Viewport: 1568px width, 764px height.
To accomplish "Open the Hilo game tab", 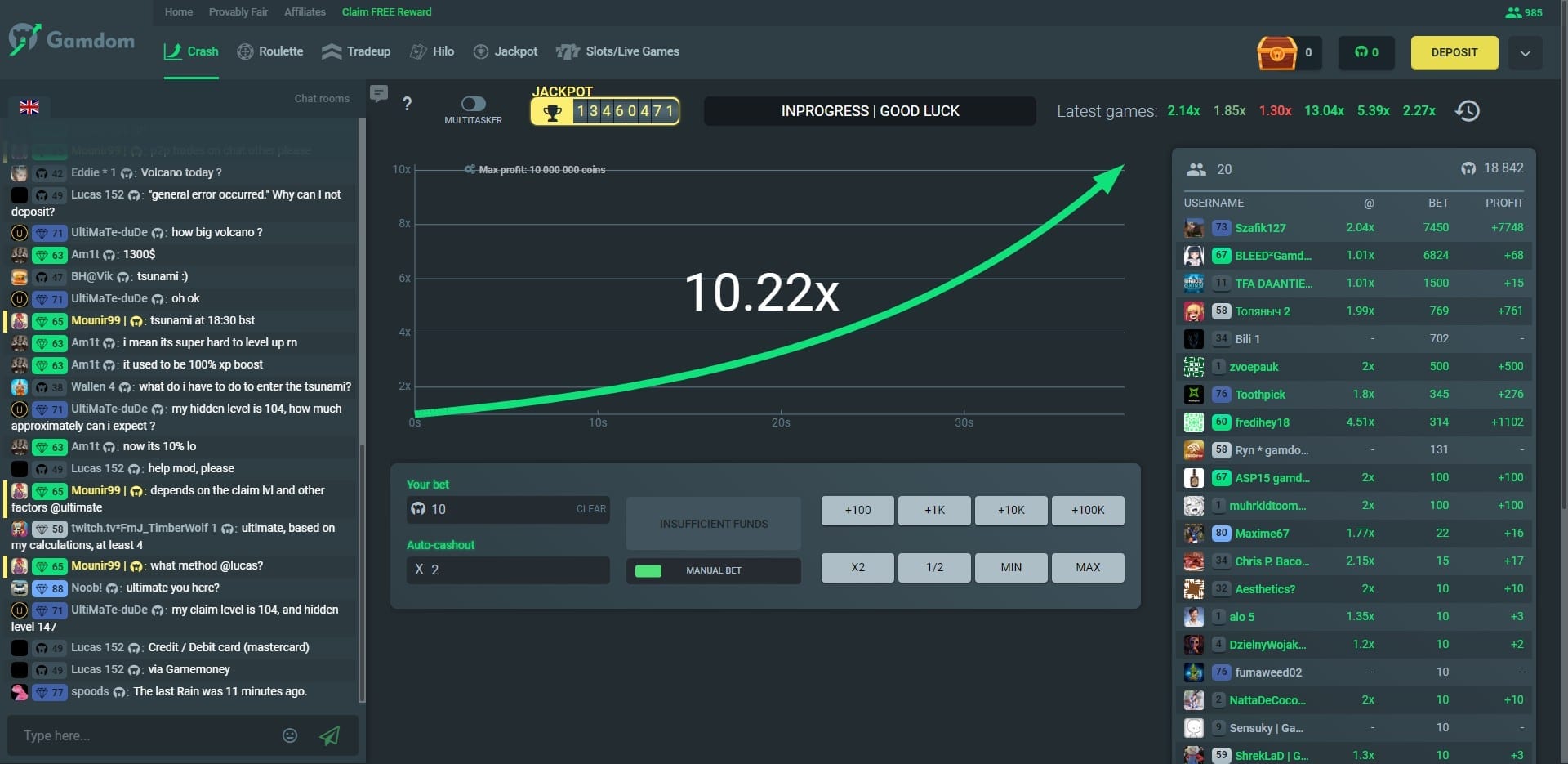I will coord(432,51).
